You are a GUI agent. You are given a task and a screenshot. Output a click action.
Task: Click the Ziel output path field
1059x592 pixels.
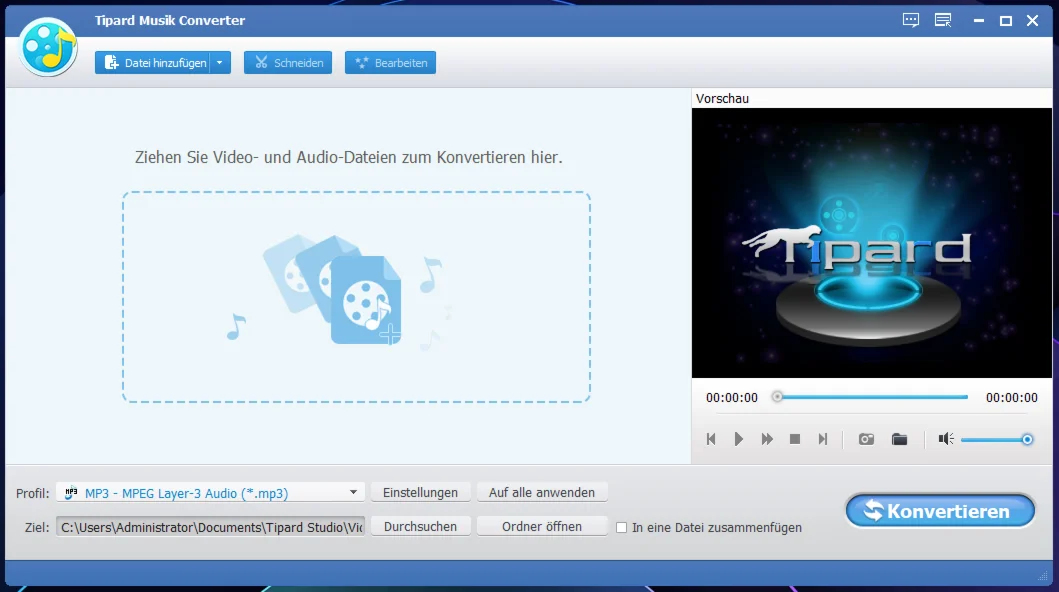tap(210, 527)
